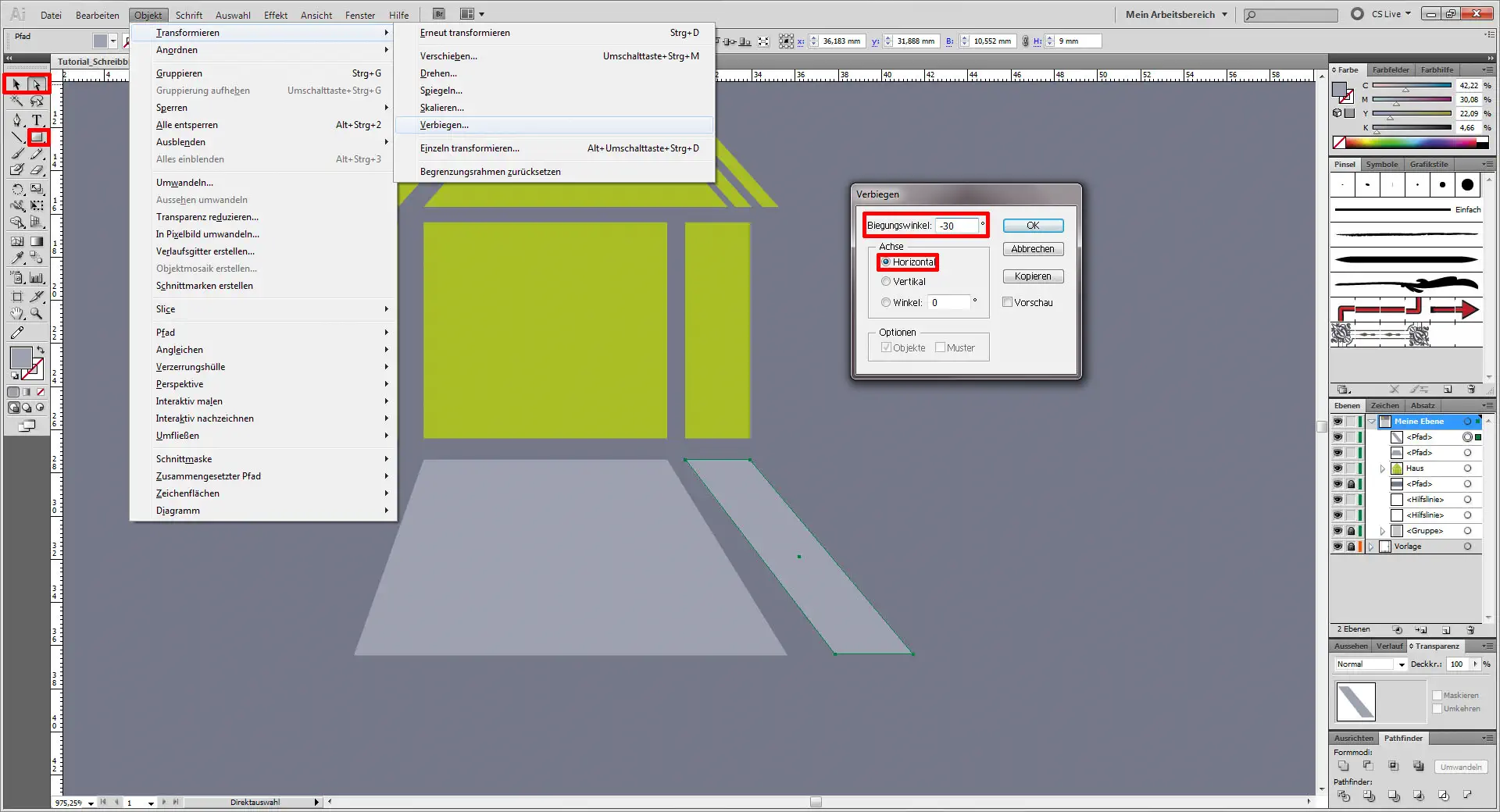This screenshot has height=812, width=1500.
Task: Switch to the Symbole panel tab
Action: point(1381,164)
